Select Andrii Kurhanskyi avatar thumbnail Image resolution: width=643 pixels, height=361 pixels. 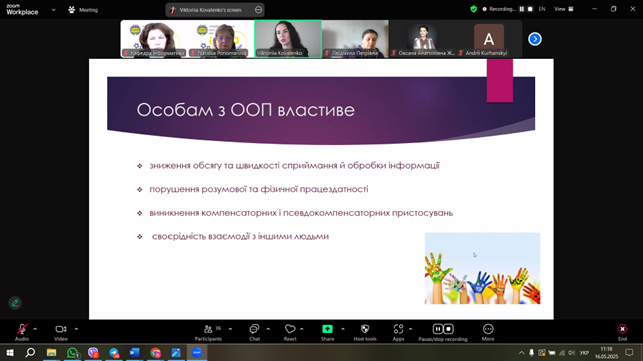[x=489, y=39]
